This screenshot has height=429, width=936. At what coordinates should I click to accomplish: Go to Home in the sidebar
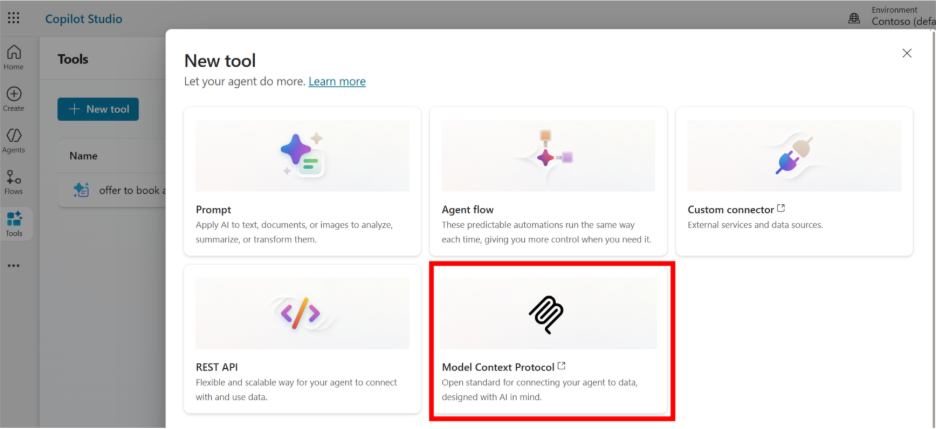coord(14,57)
